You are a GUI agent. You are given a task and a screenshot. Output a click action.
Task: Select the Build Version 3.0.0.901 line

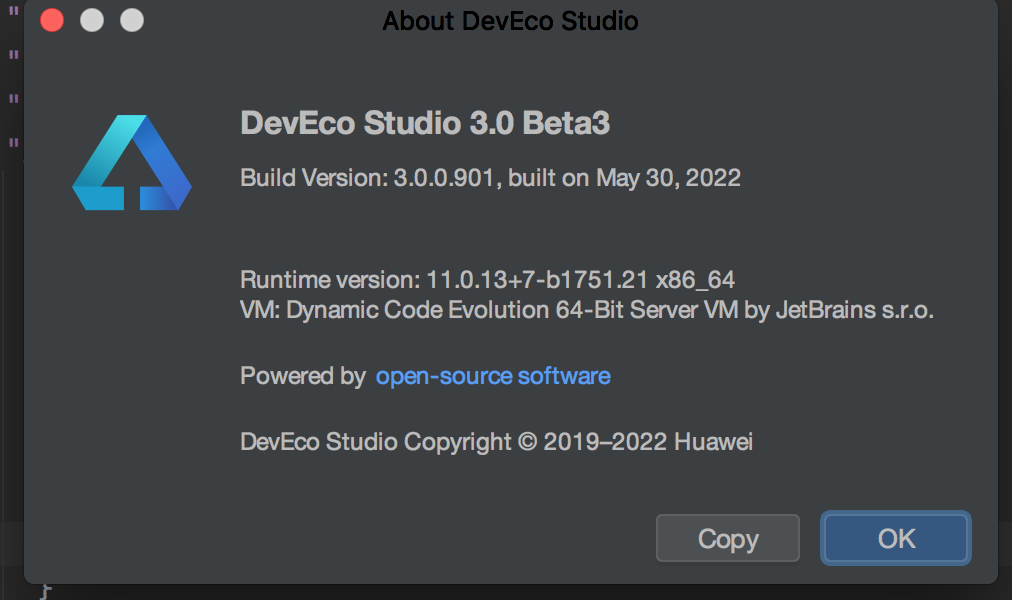[x=491, y=177]
